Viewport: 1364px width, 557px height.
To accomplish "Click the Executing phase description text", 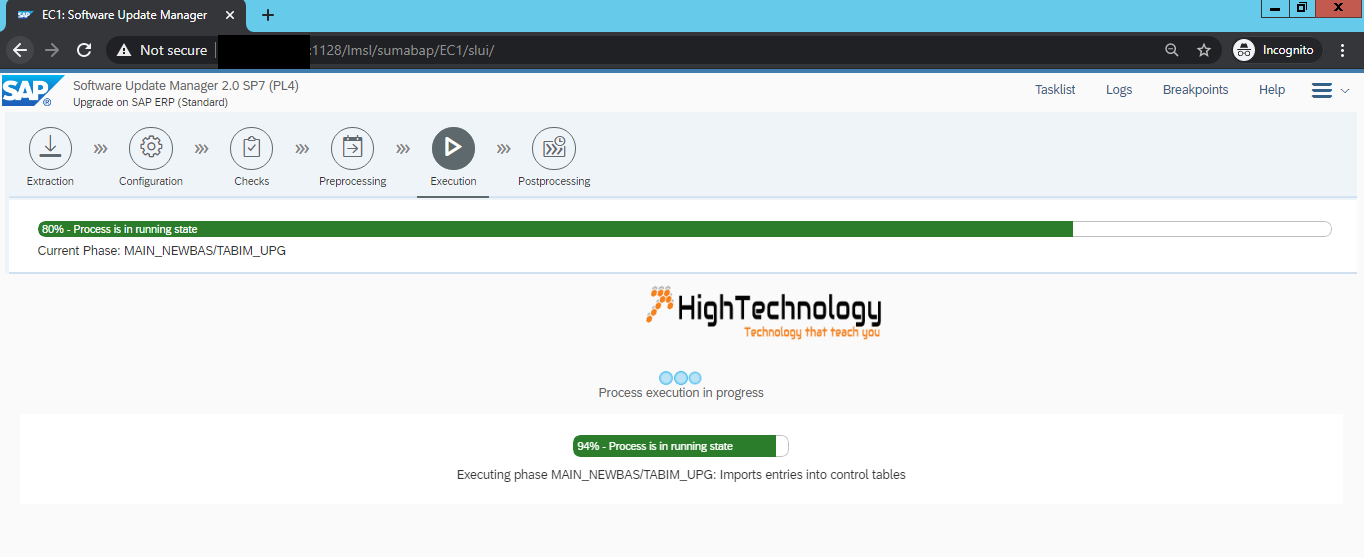I will 681,475.
